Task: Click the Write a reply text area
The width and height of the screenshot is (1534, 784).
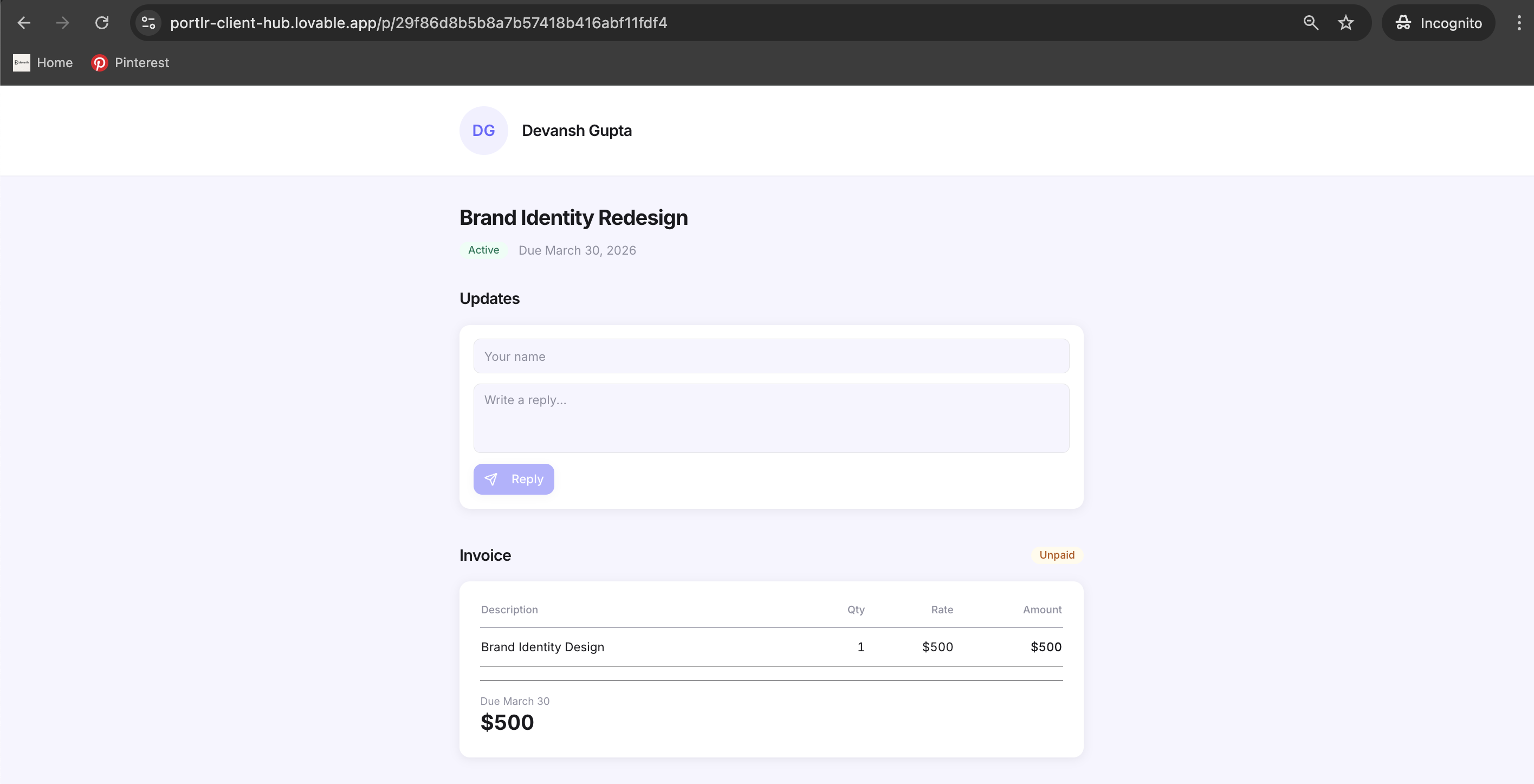Action: click(771, 418)
